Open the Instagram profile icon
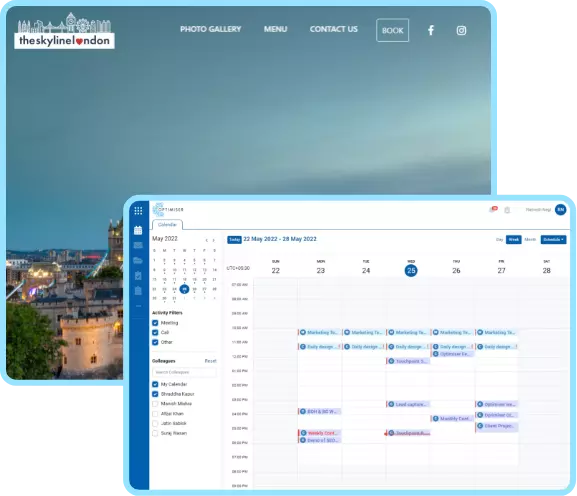The image size is (577, 496). (x=461, y=31)
